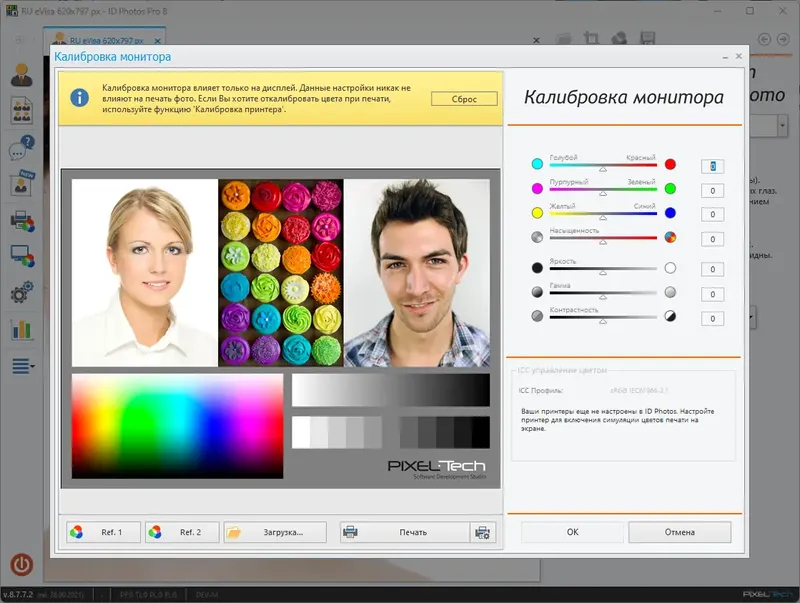Screen dimensions: 800x603
Task: Click the Сброс reset button
Action: point(464,99)
